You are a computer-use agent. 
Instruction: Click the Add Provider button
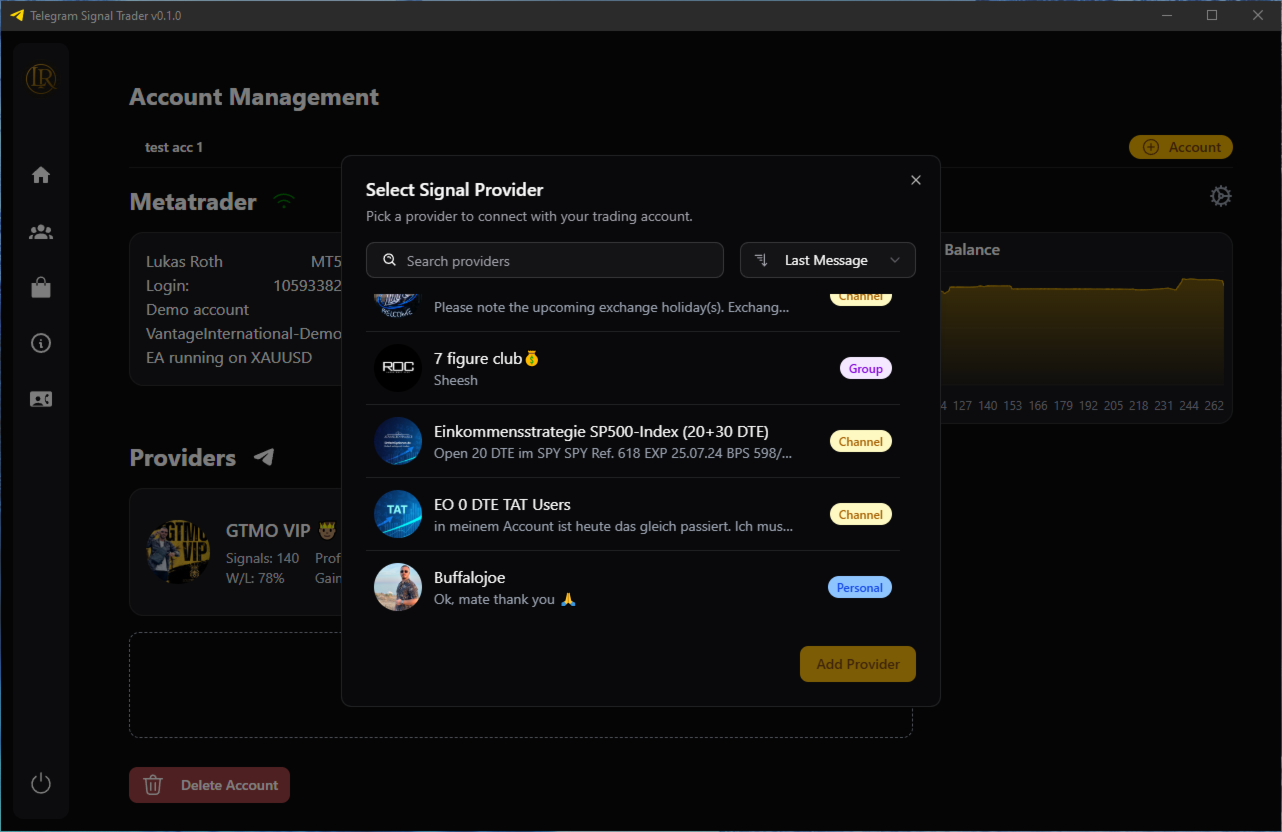tap(858, 664)
